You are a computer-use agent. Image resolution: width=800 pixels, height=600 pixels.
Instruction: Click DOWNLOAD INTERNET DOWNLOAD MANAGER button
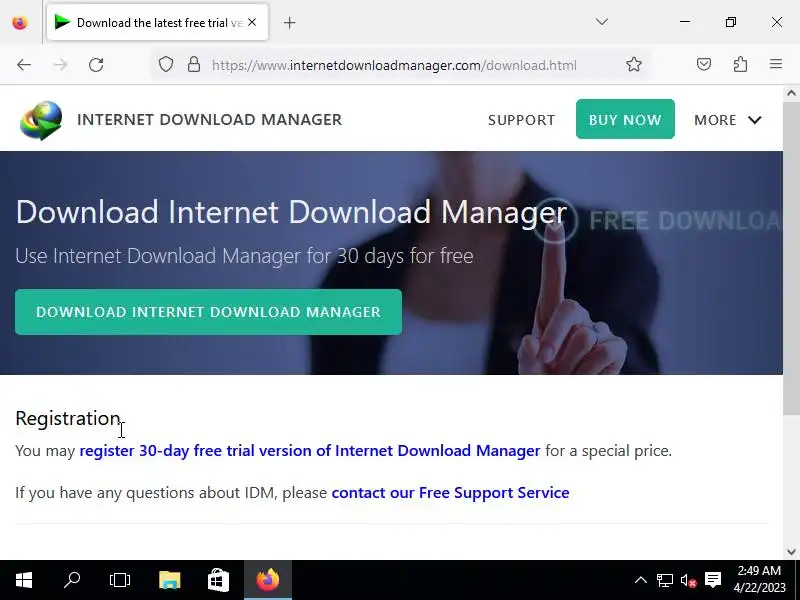(x=208, y=312)
